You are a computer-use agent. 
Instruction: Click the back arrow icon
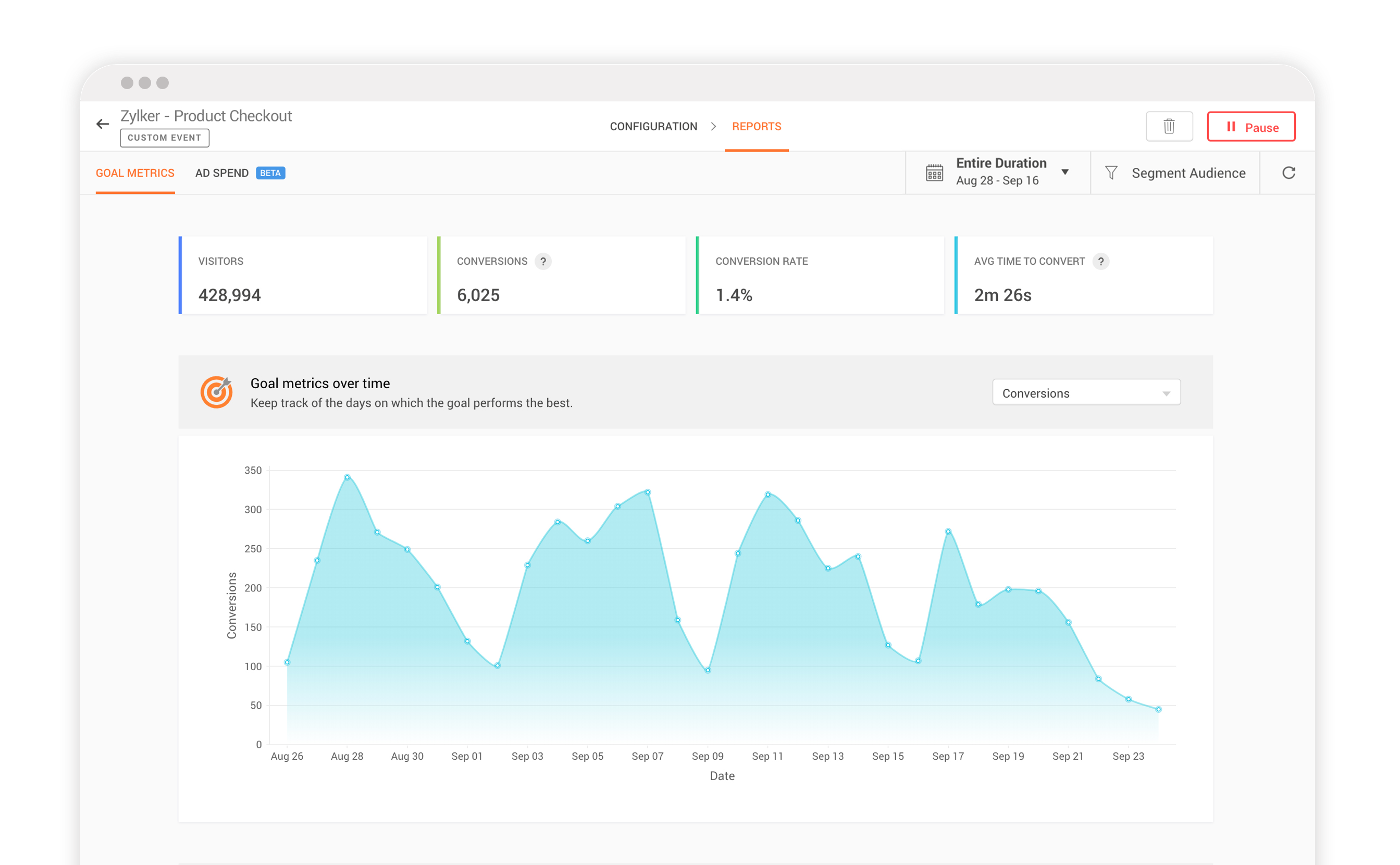coord(102,124)
